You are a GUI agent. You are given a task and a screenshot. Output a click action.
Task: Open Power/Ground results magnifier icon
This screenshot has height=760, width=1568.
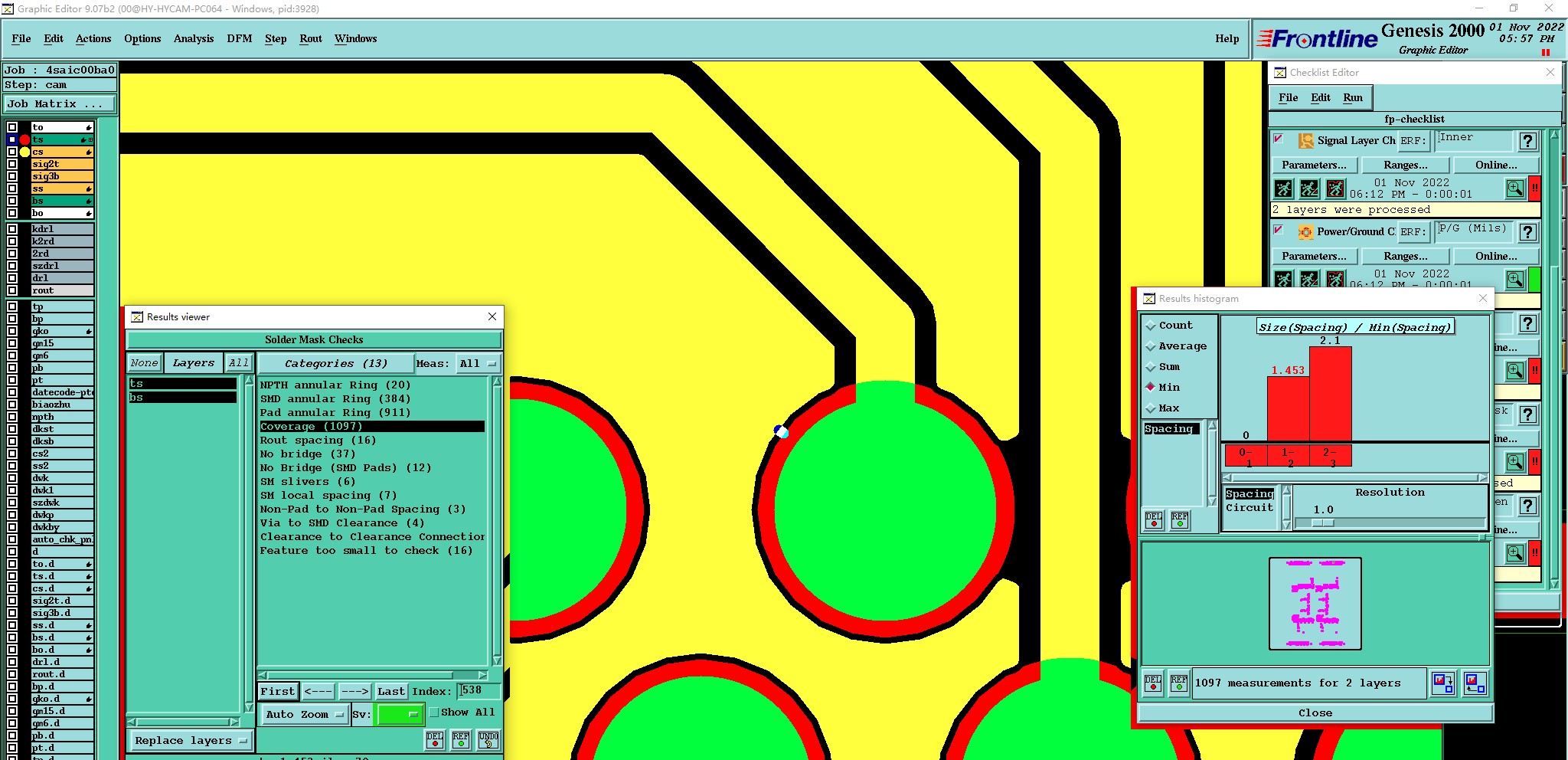pyautogui.click(x=1515, y=280)
